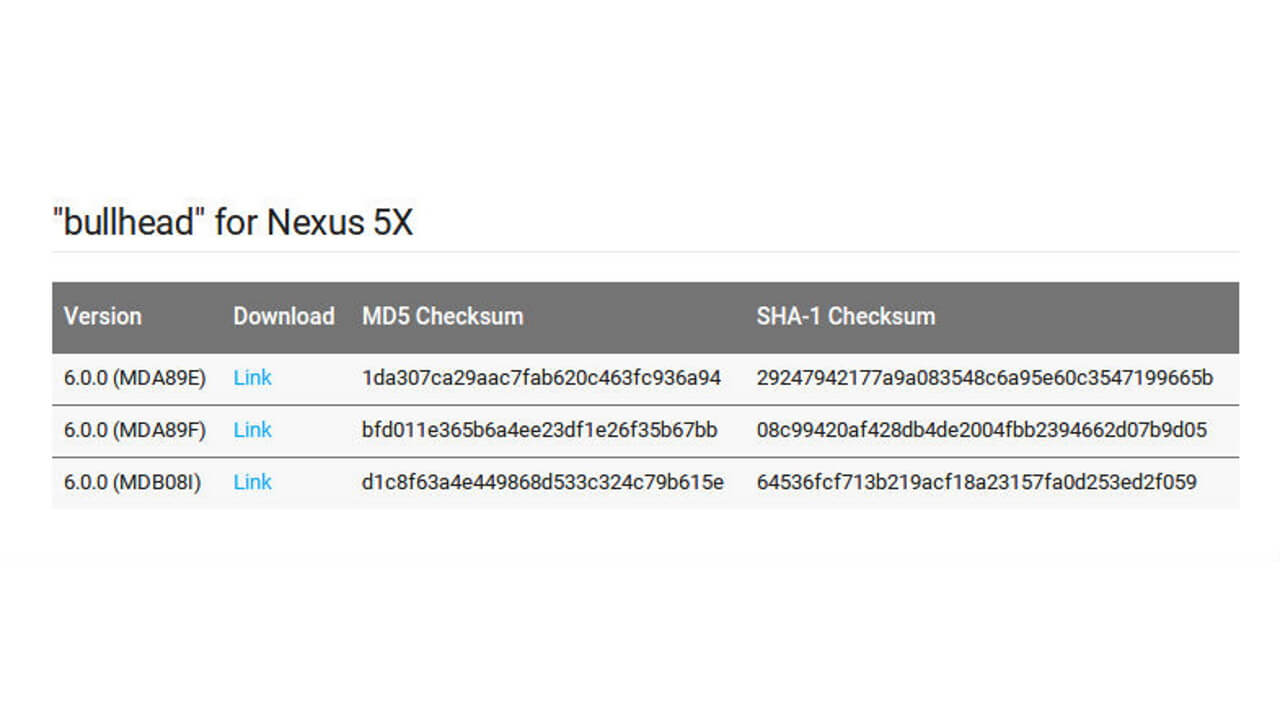Open the download Link for version 6.0.0 (MDB08I)
Image resolution: width=1280 pixels, height=720 pixels.
click(252, 482)
